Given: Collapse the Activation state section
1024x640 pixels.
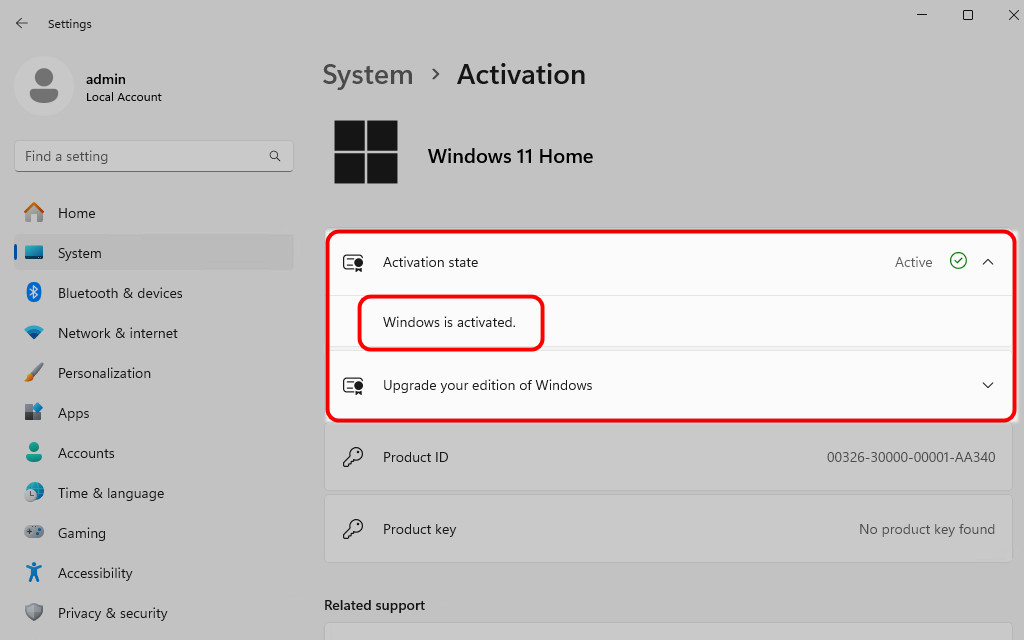Looking at the screenshot, I should pos(988,262).
